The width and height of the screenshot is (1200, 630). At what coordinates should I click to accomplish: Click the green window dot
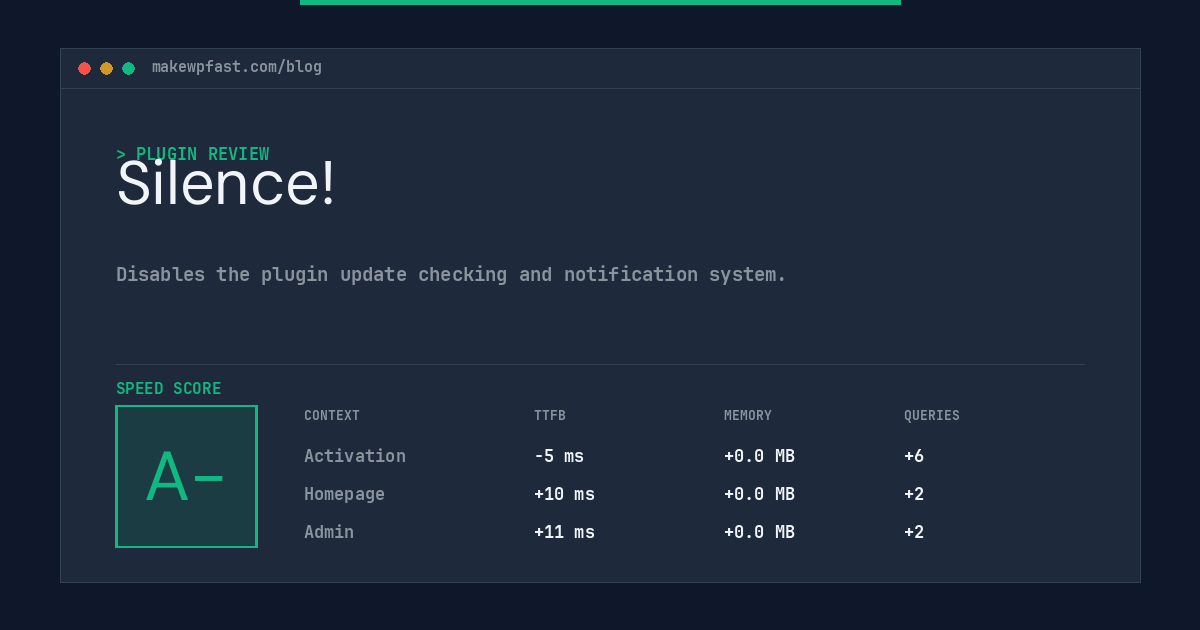(128, 68)
